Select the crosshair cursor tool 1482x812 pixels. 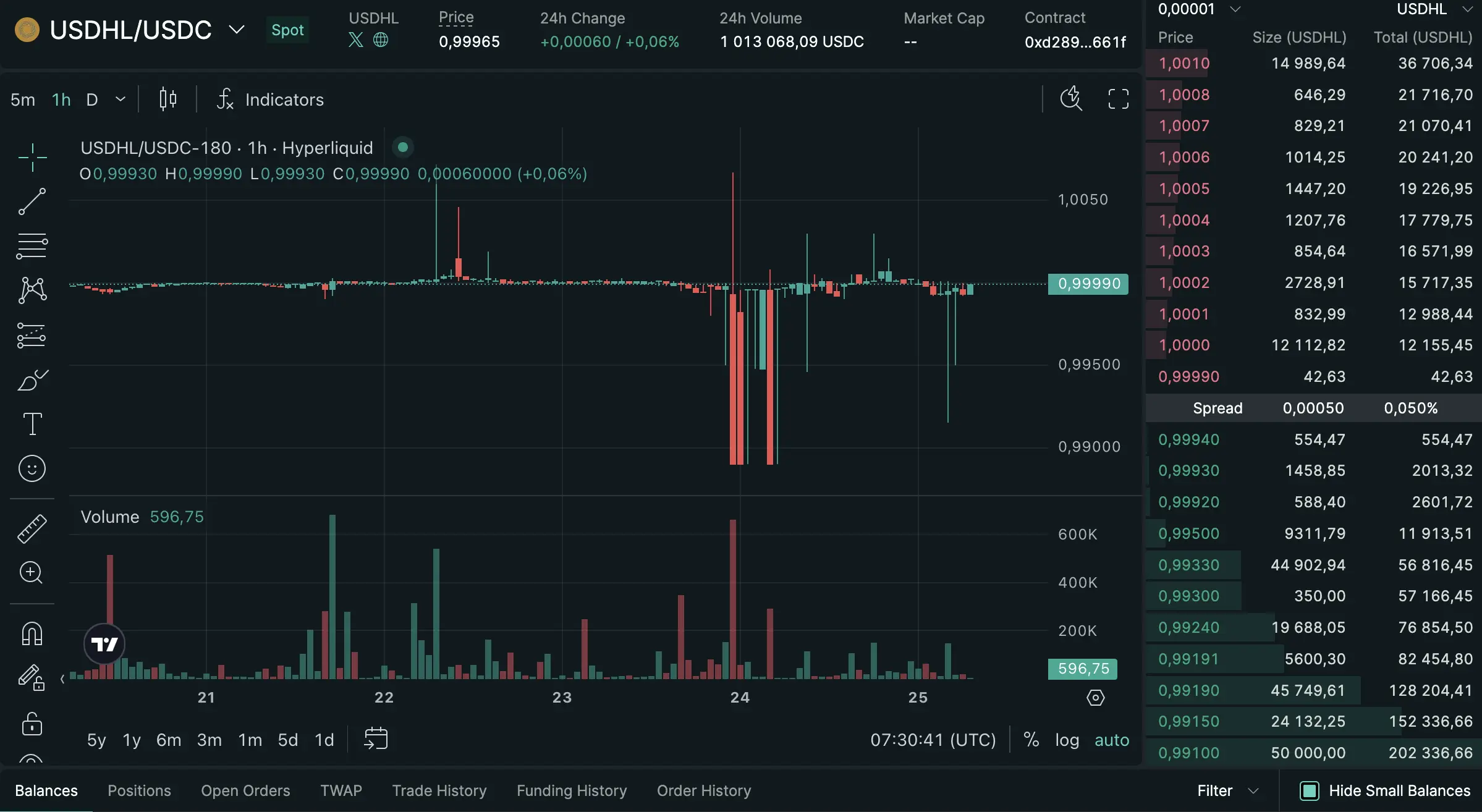tap(32, 158)
